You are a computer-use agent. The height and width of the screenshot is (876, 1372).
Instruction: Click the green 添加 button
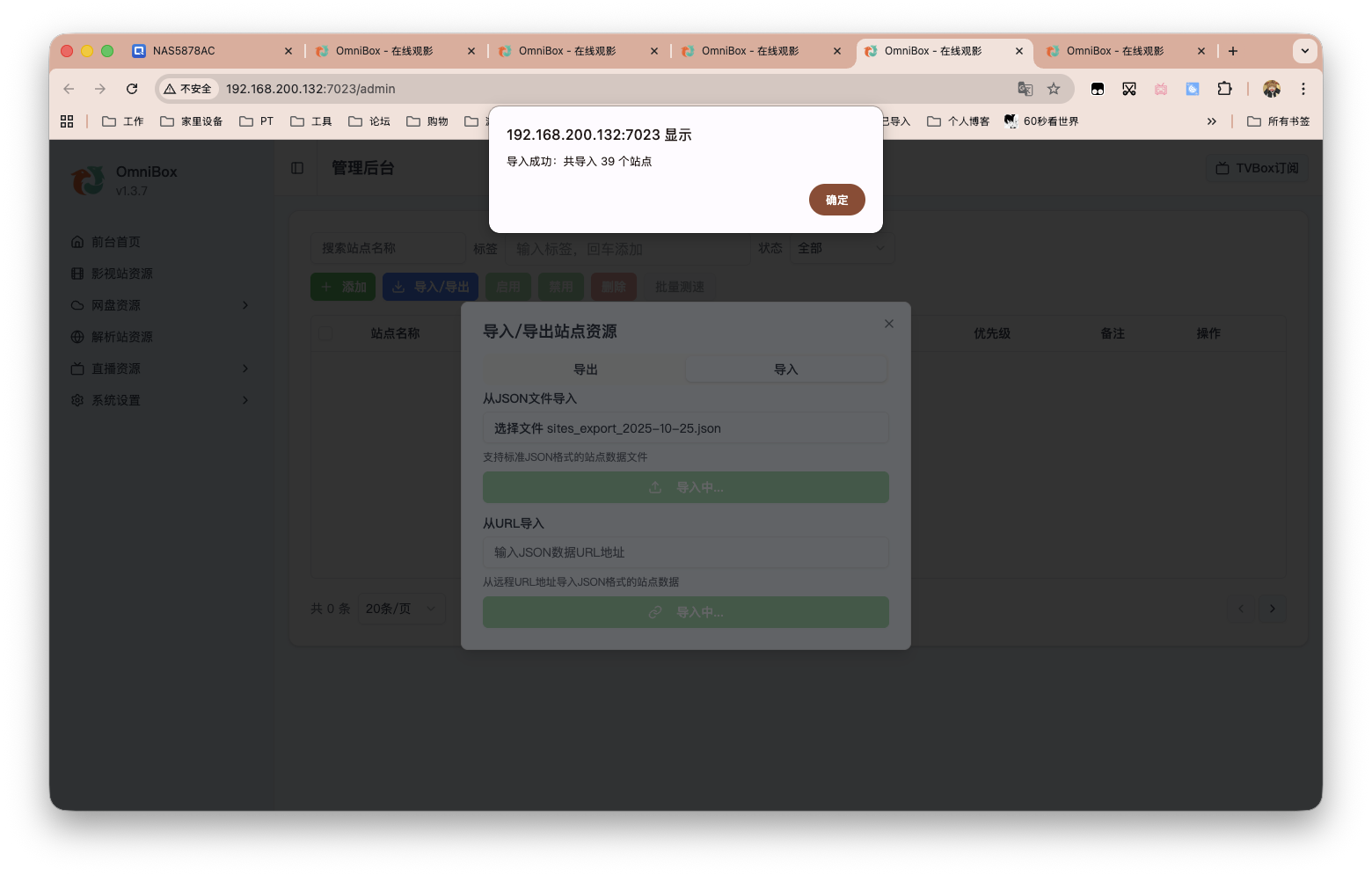pos(343,286)
